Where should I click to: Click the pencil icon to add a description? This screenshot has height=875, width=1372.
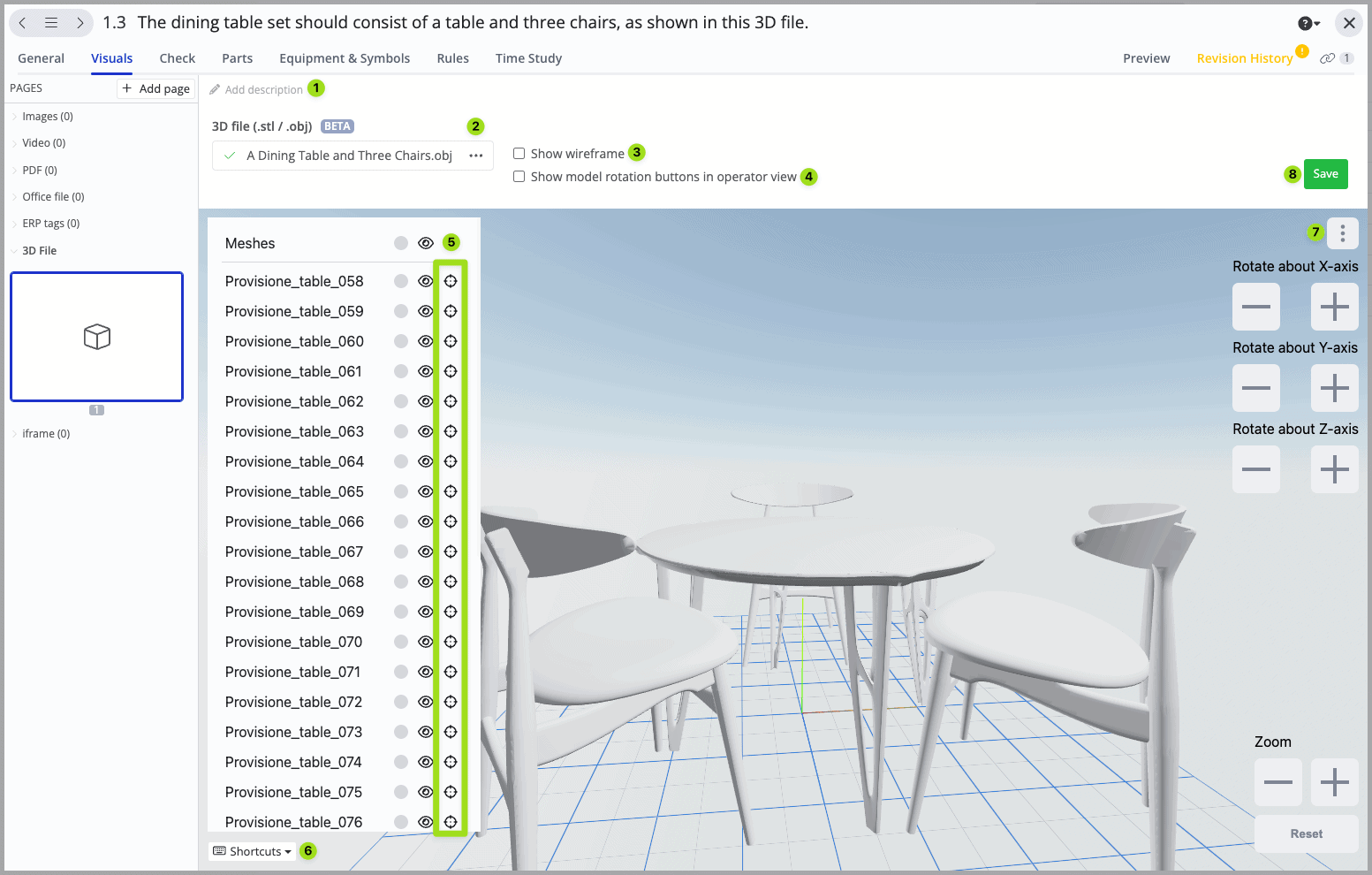[x=215, y=88]
